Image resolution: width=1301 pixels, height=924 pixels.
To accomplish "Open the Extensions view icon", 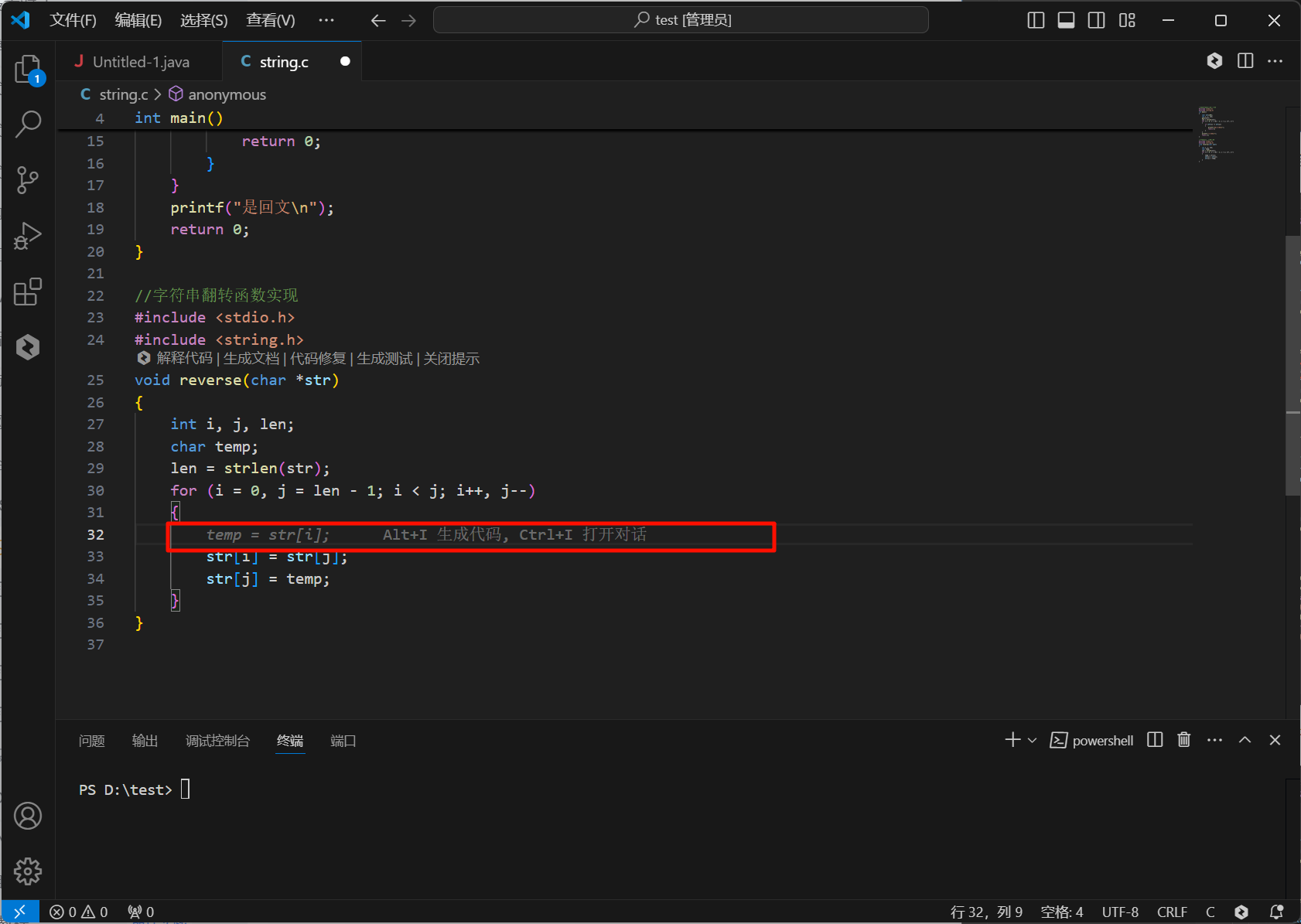I will click(28, 292).
